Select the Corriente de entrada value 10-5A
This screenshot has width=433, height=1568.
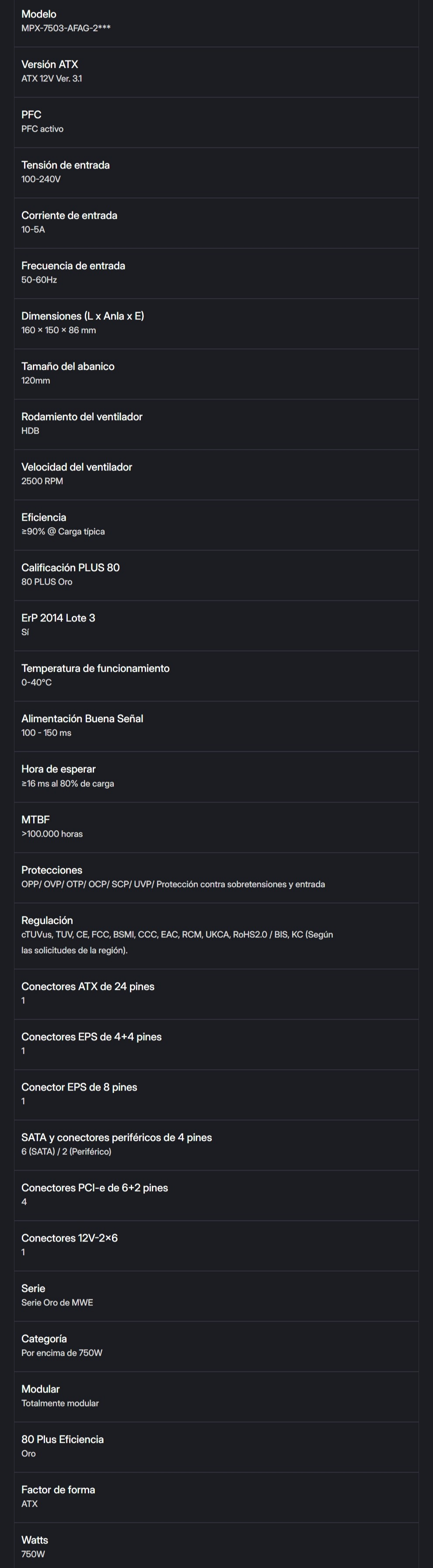[33, 229]
